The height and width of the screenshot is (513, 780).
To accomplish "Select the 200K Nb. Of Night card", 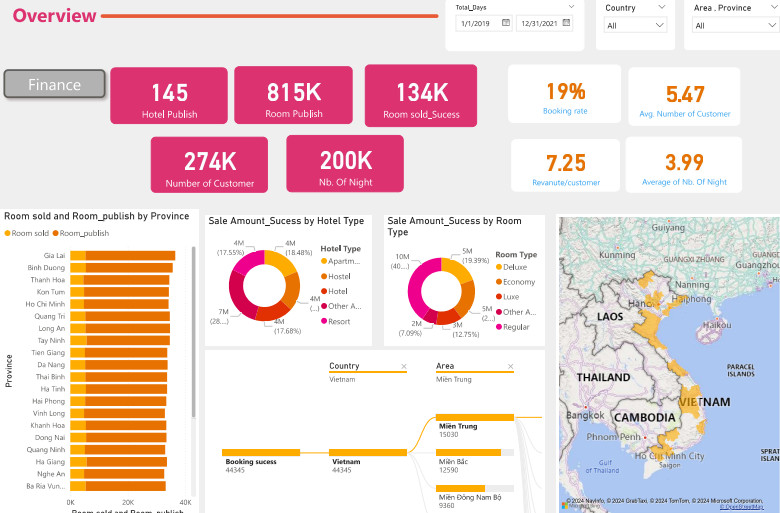I will [x=345, y=164].
